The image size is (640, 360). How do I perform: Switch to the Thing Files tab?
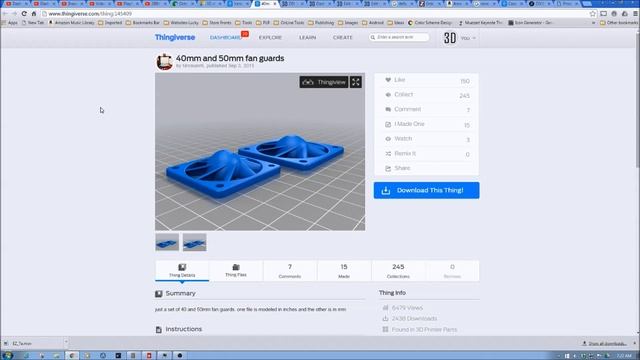pyautogui.click(x=236, y=271)
